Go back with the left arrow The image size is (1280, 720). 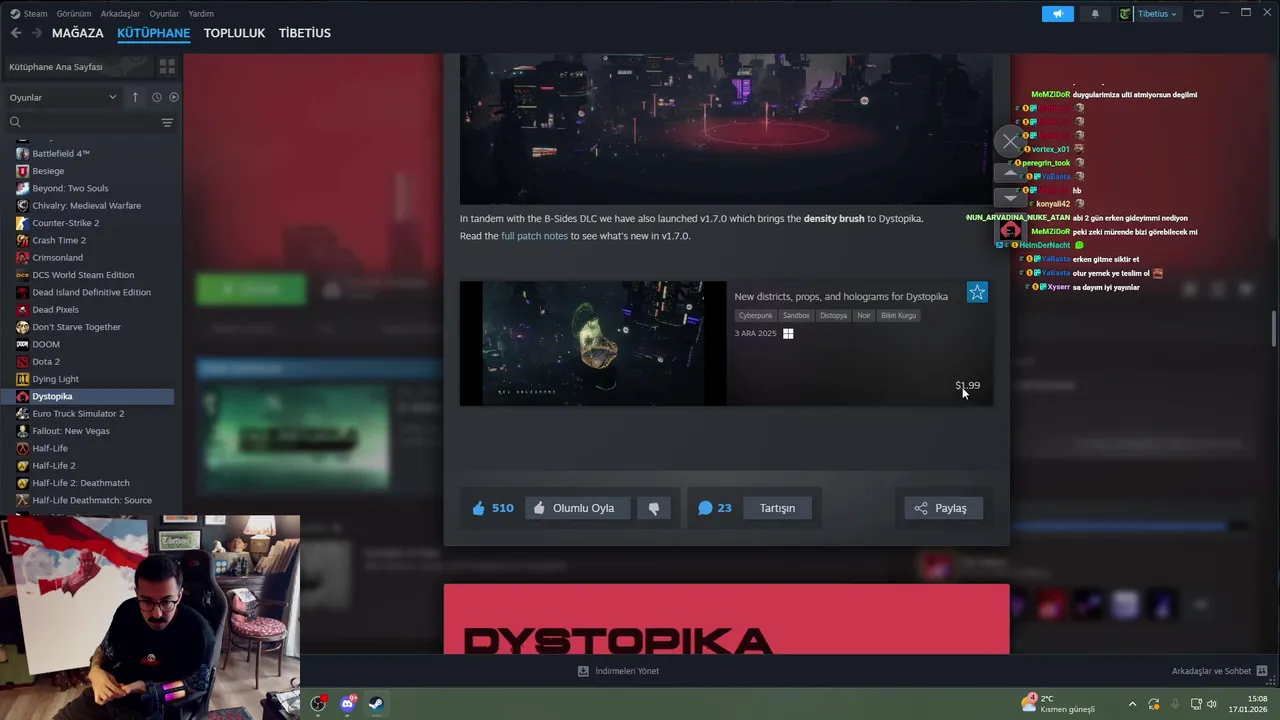(16, 33)
